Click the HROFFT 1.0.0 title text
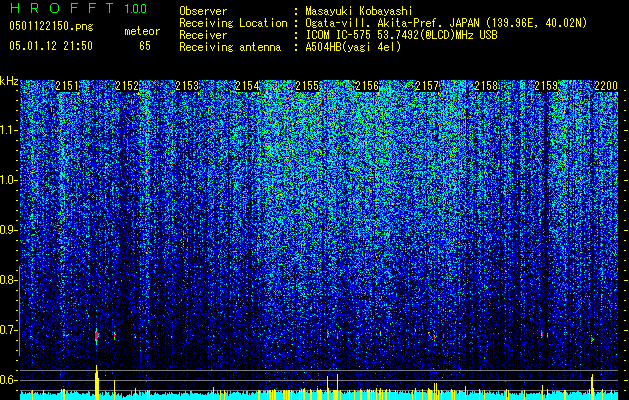Image resolution: width=629 pixels, height=400 pixels. (79, 8)
